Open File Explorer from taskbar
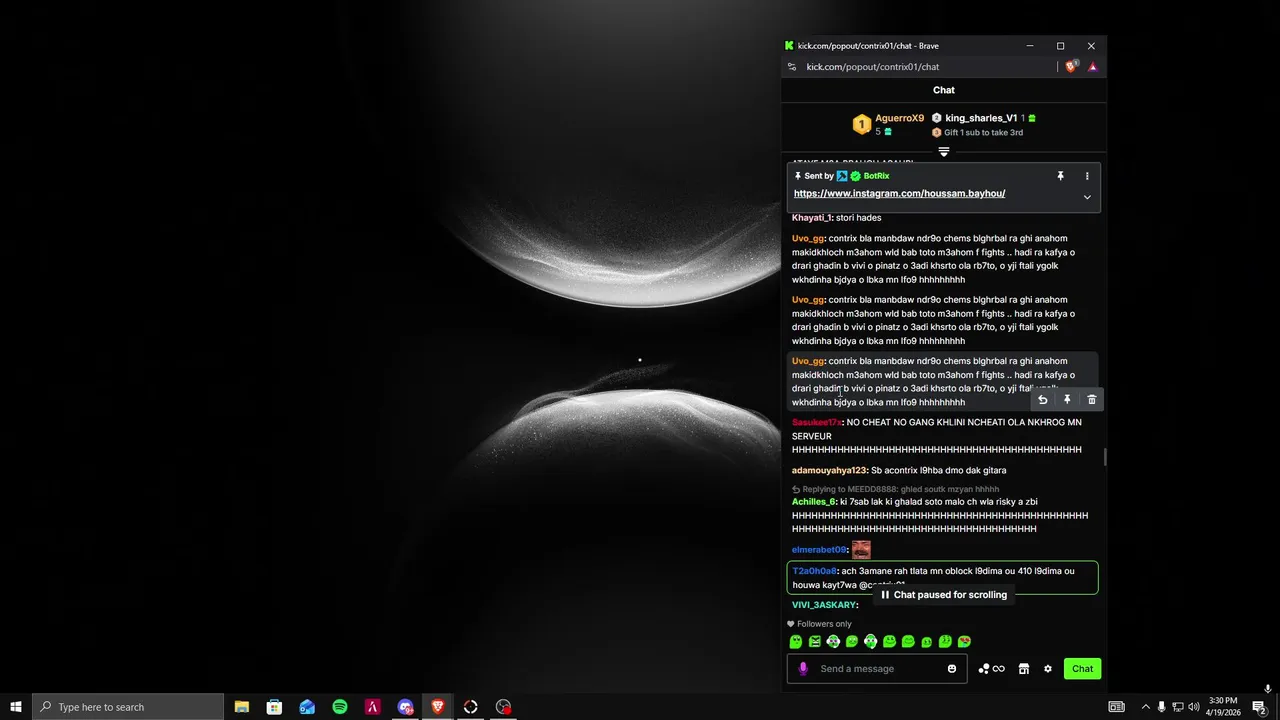This screenshot has width=1280, height=720. coord(242,707)
